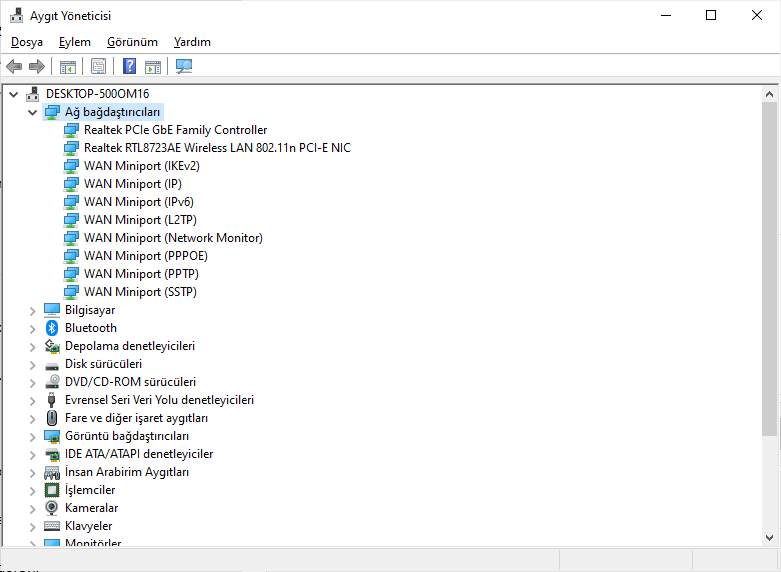
Task: Expand the Bluetooth category chevron
Action: (33, 328)
